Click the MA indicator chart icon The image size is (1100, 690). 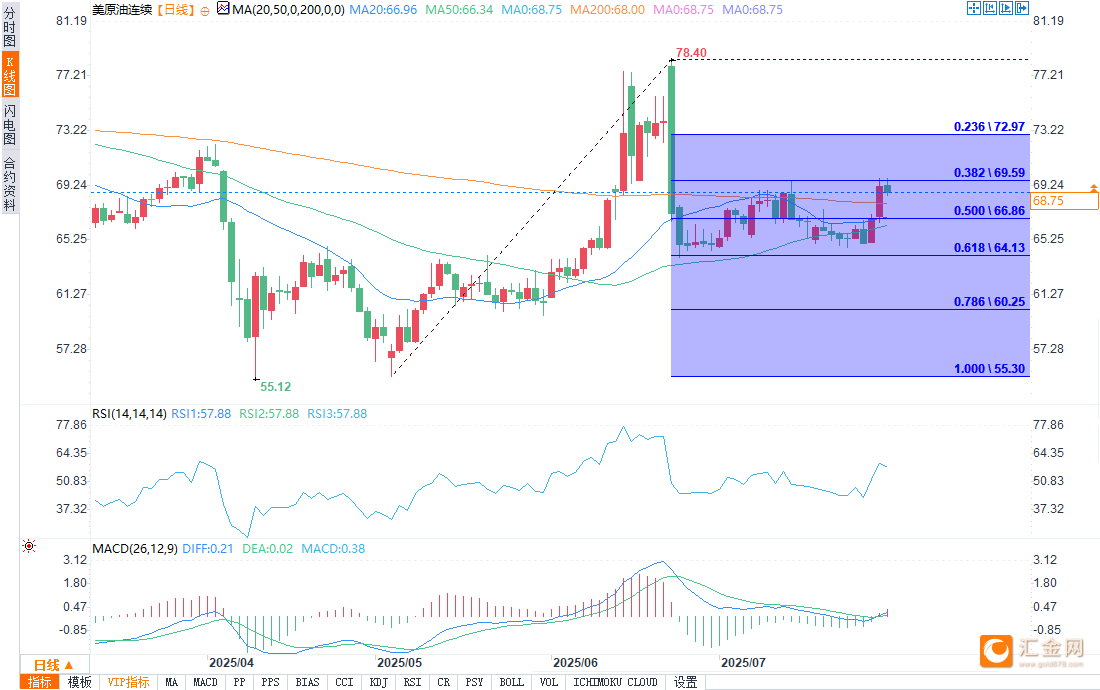tap(223, 9)
